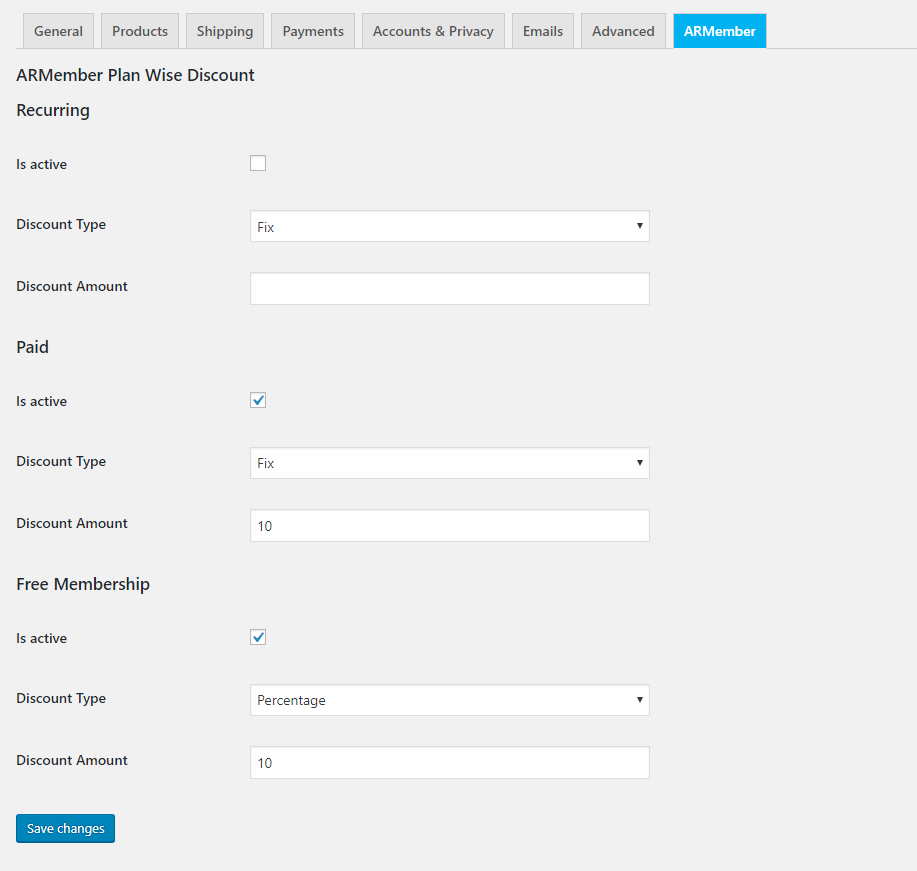Viewport: 917px width, 871px height.
Task: Open the Advanced tab
Action: point(623,31)
